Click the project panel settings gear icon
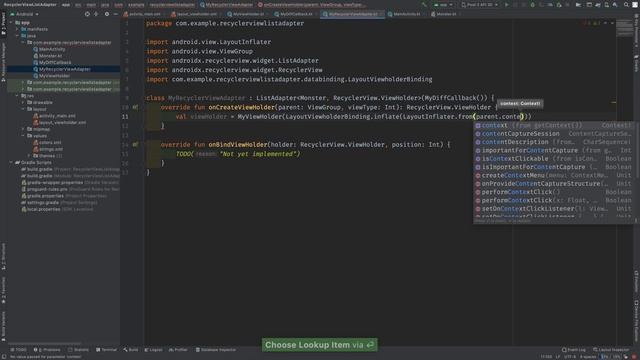The height and width of the screenshot is (360, 640). pos(107,14)
